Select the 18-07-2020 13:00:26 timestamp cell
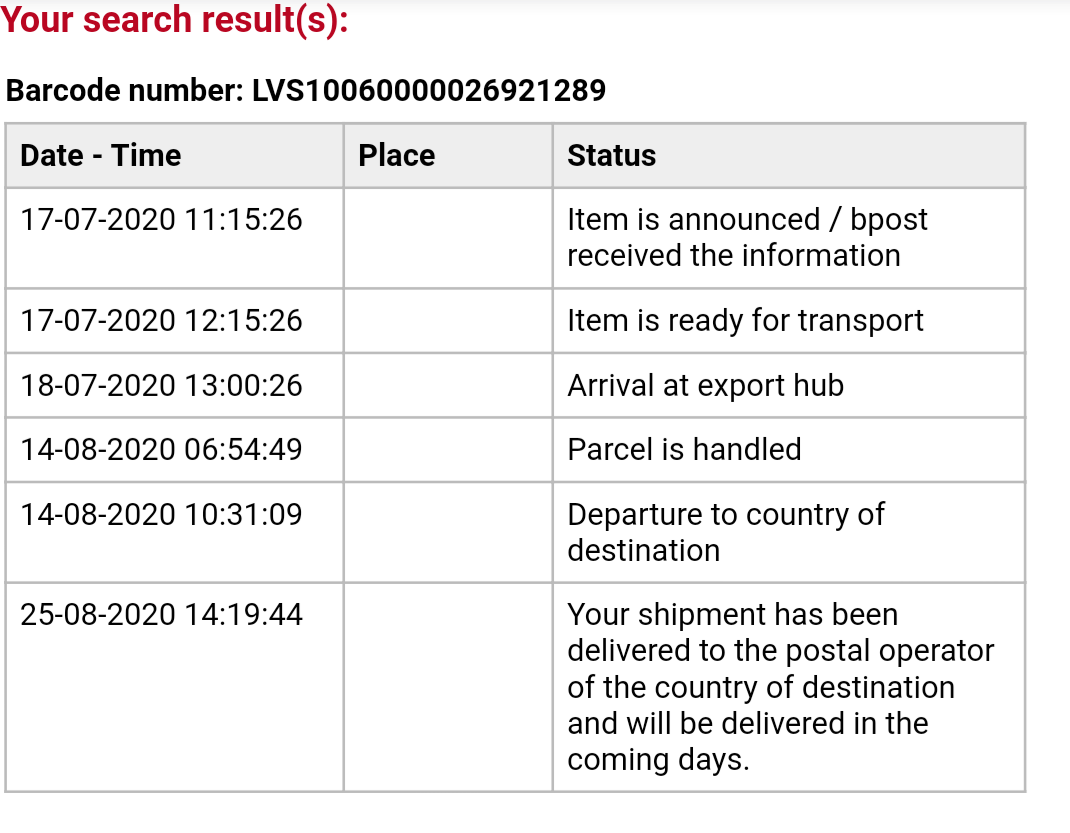This screenshot has height=833, width=1070. click(161, 385)
